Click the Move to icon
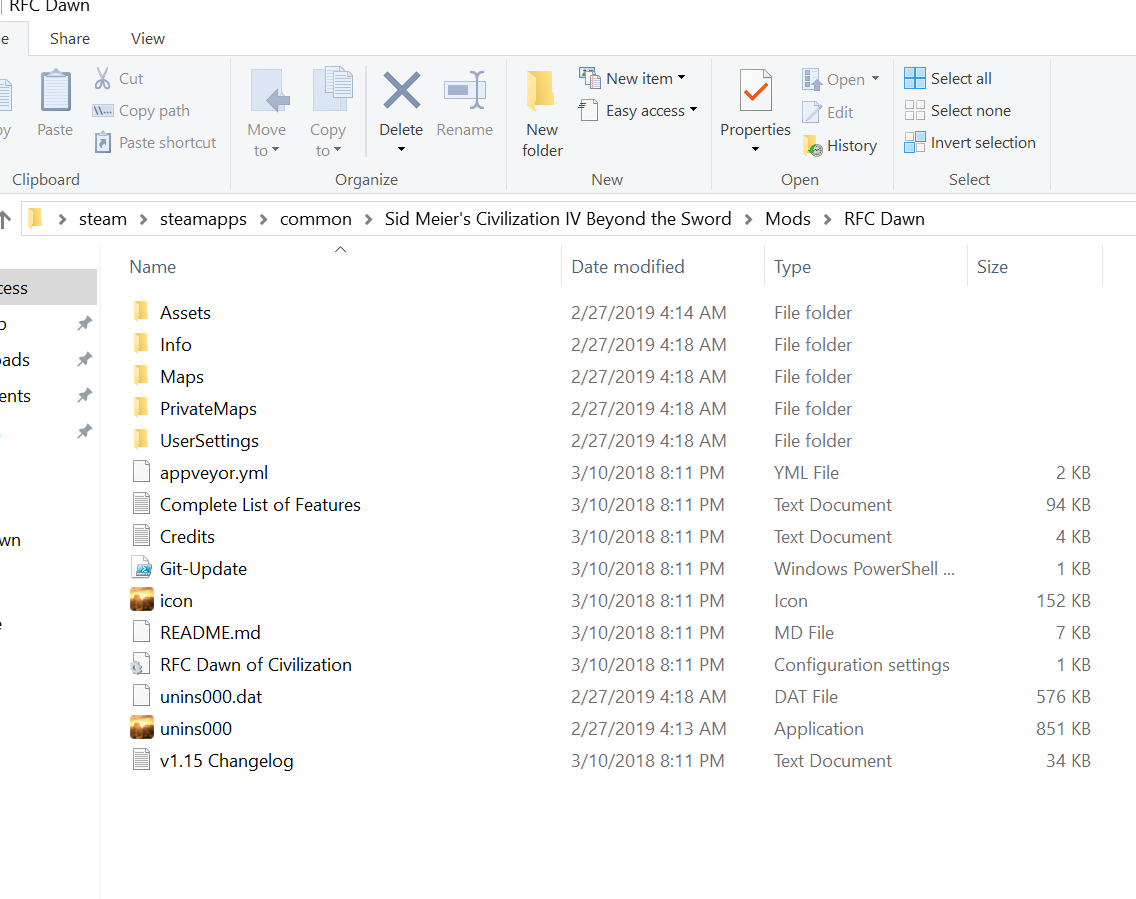 click(269, 91)
